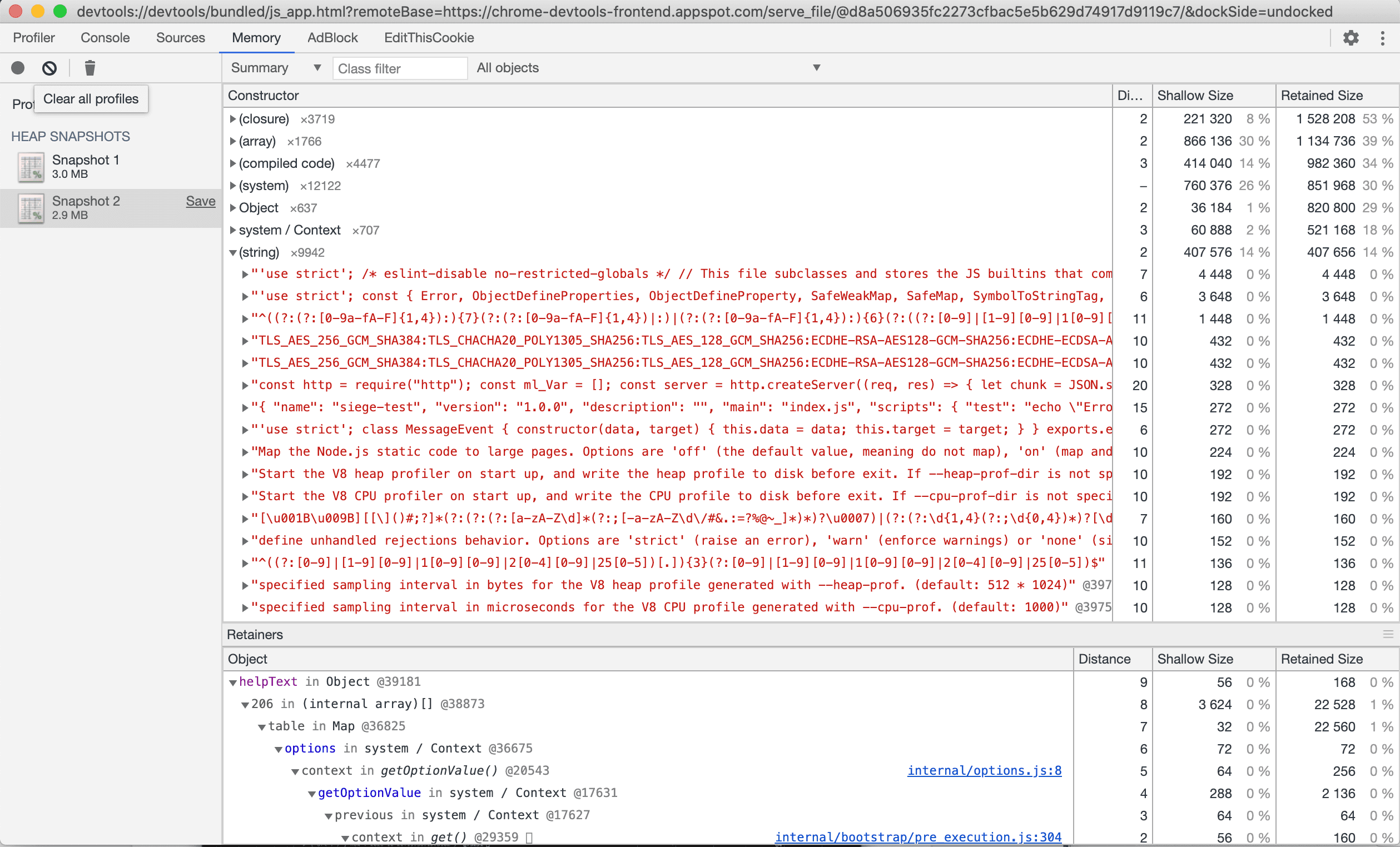The image size is (1400, 847).
Task: Open DevTools settings gear
Action: pyautogui.click(x=1351, y=38)
